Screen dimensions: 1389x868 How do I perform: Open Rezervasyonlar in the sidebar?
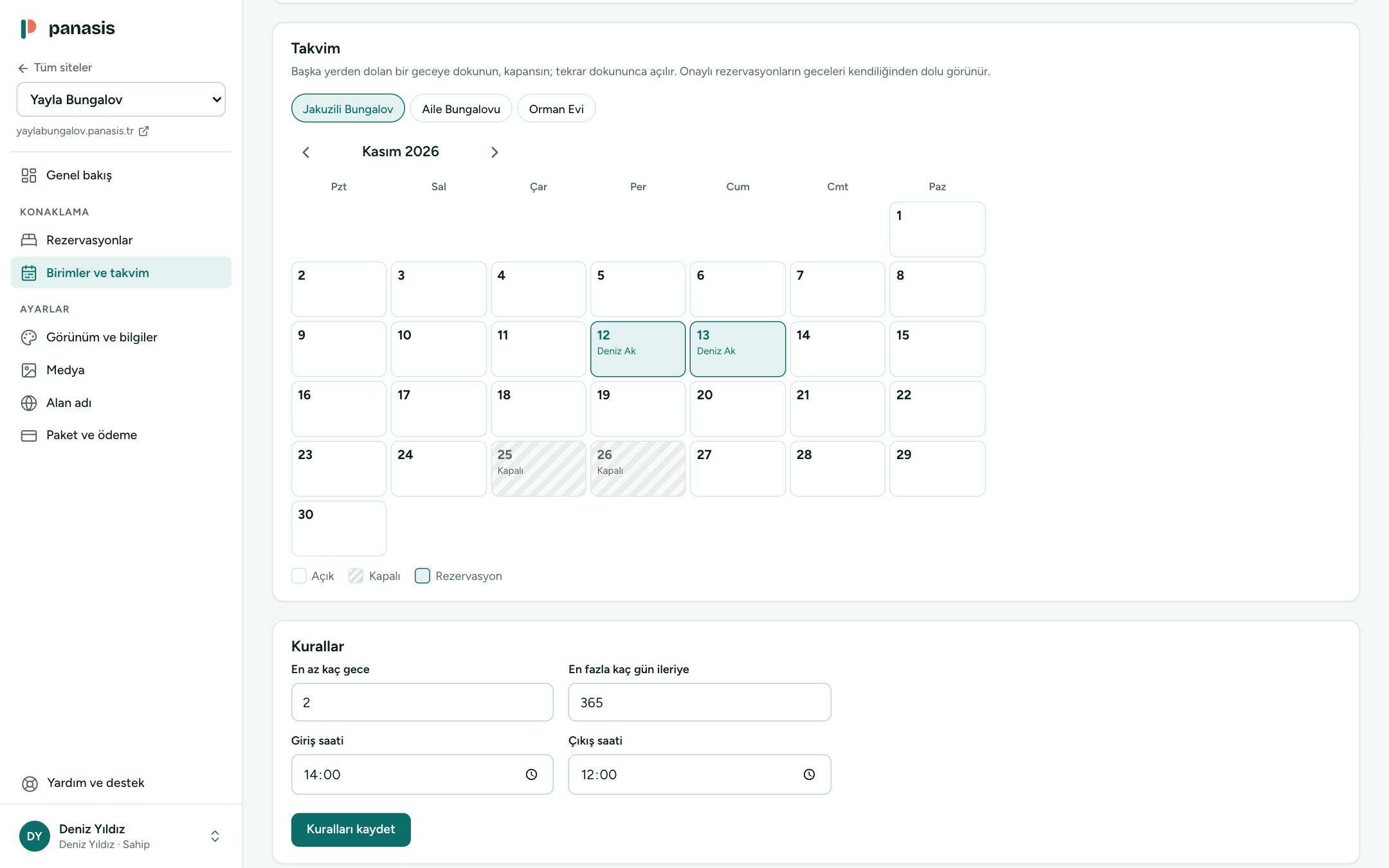tap(121, 240)
